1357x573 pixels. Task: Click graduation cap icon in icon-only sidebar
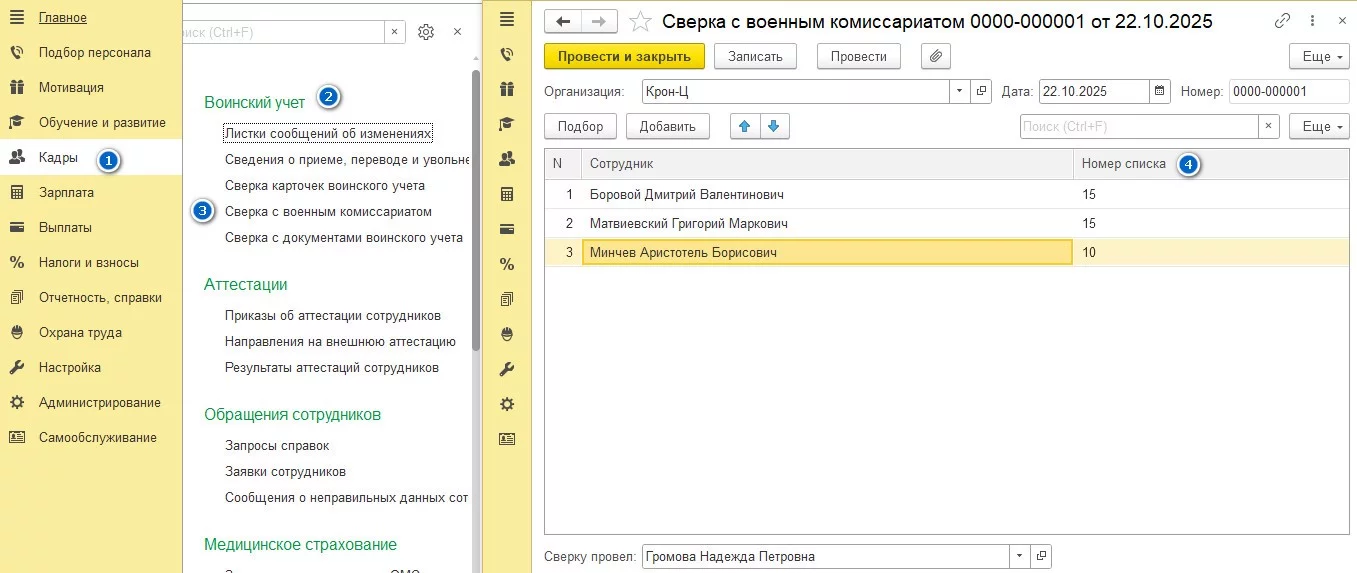pos(507,123)
